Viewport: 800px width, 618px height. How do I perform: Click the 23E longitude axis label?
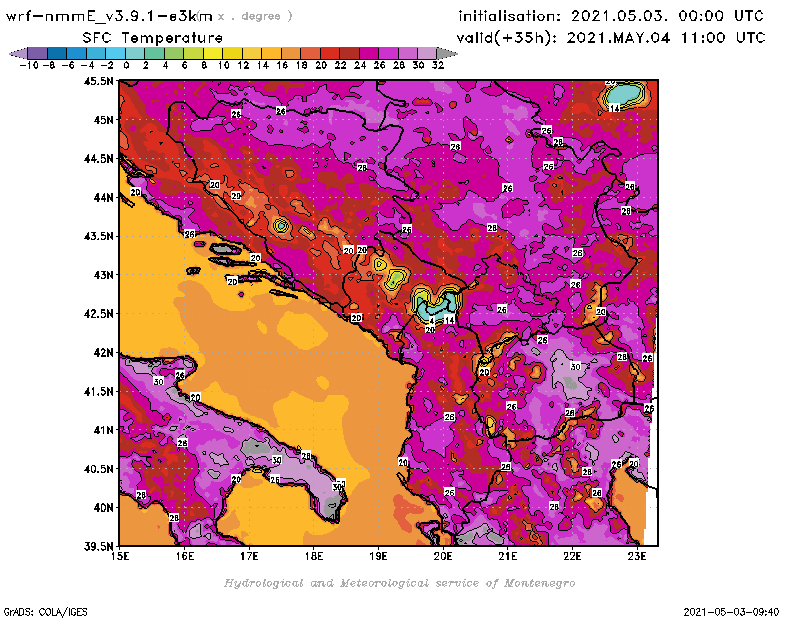pos(637,556)
